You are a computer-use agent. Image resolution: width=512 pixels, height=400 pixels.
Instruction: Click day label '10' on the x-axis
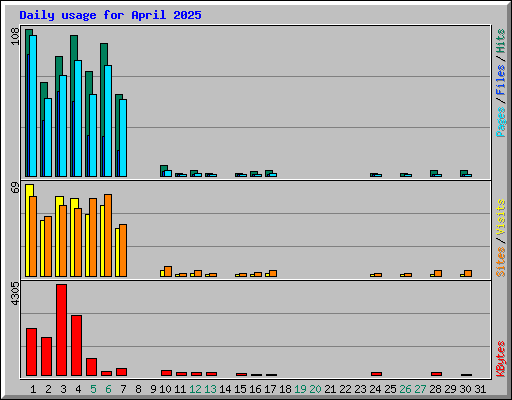165,389
